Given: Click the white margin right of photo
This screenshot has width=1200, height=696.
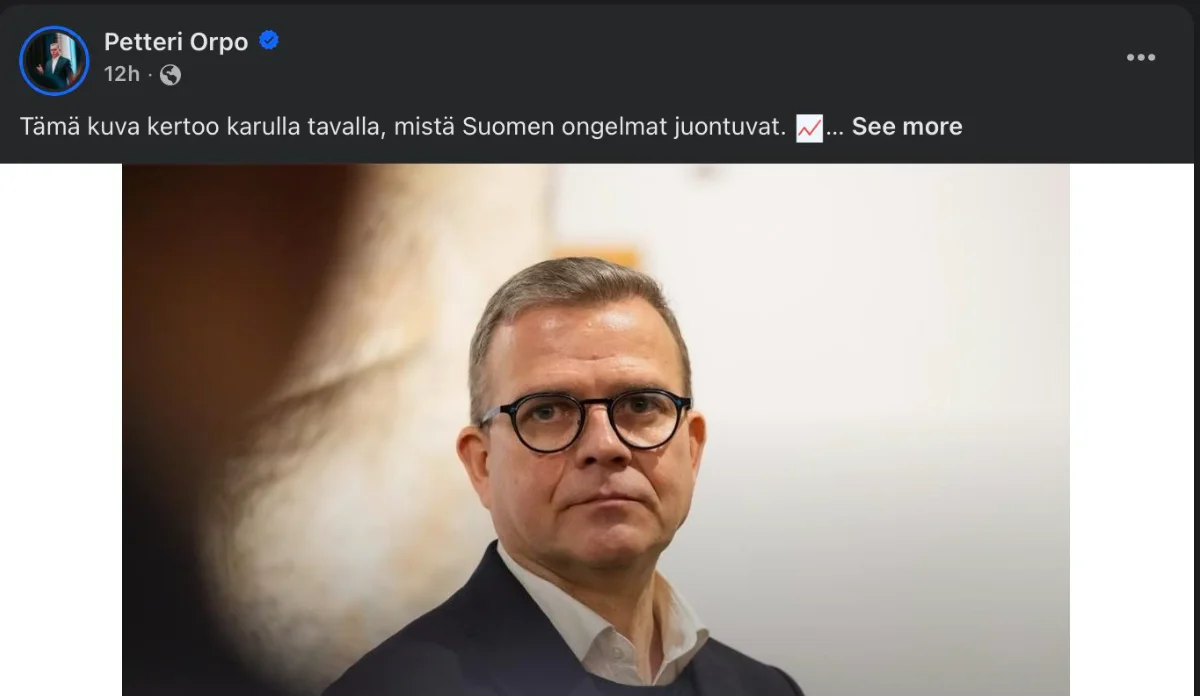Looking at the screenshot, I should (1134, 430).
